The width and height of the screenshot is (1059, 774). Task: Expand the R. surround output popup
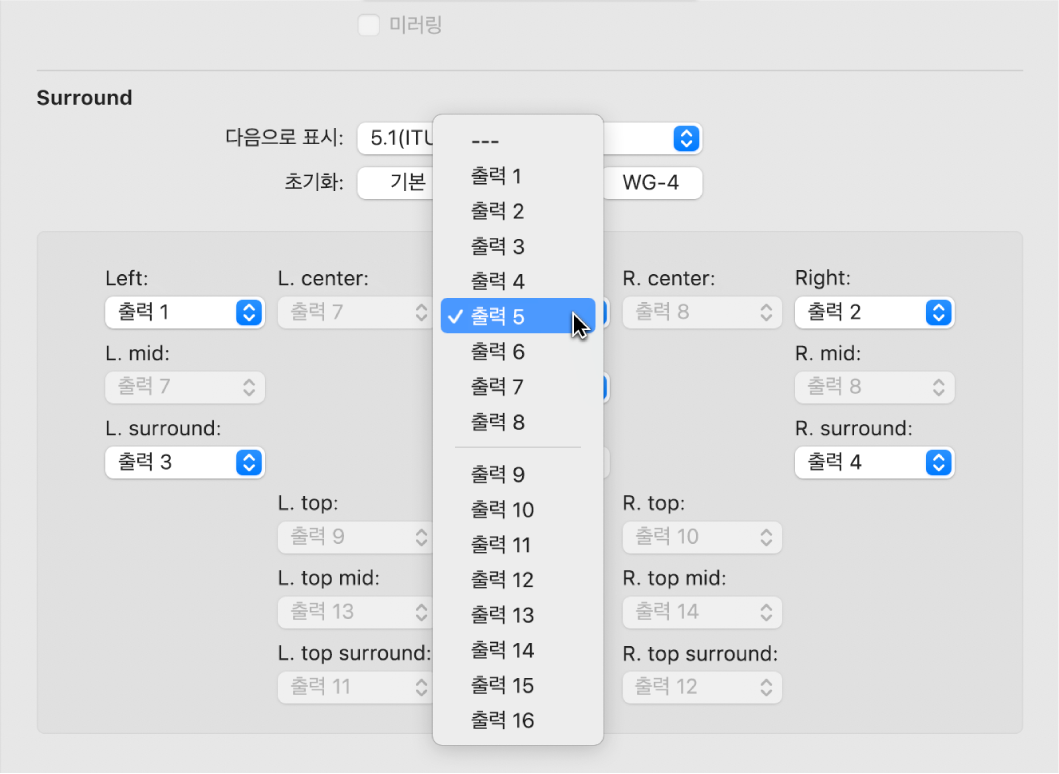pos(874,462)
